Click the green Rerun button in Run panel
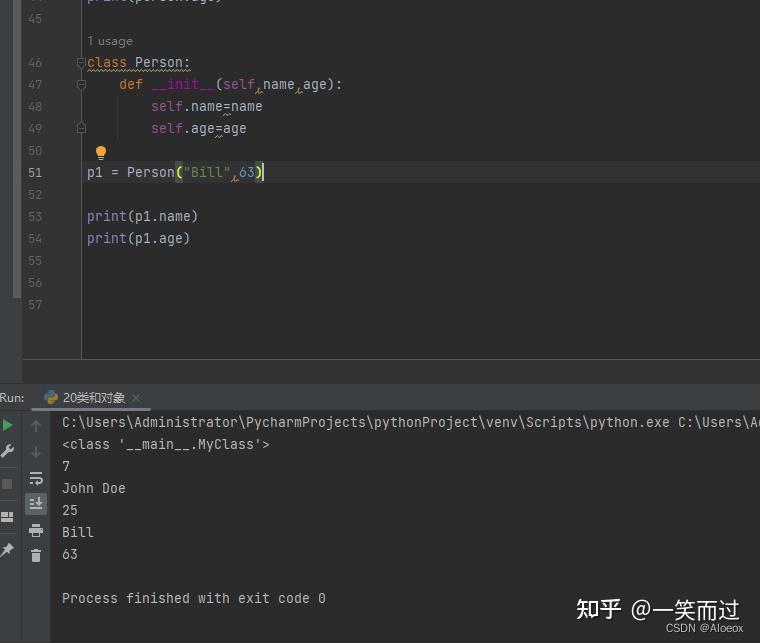The width and height of the screenshot is (760, 643). click(x=8, y=425)
